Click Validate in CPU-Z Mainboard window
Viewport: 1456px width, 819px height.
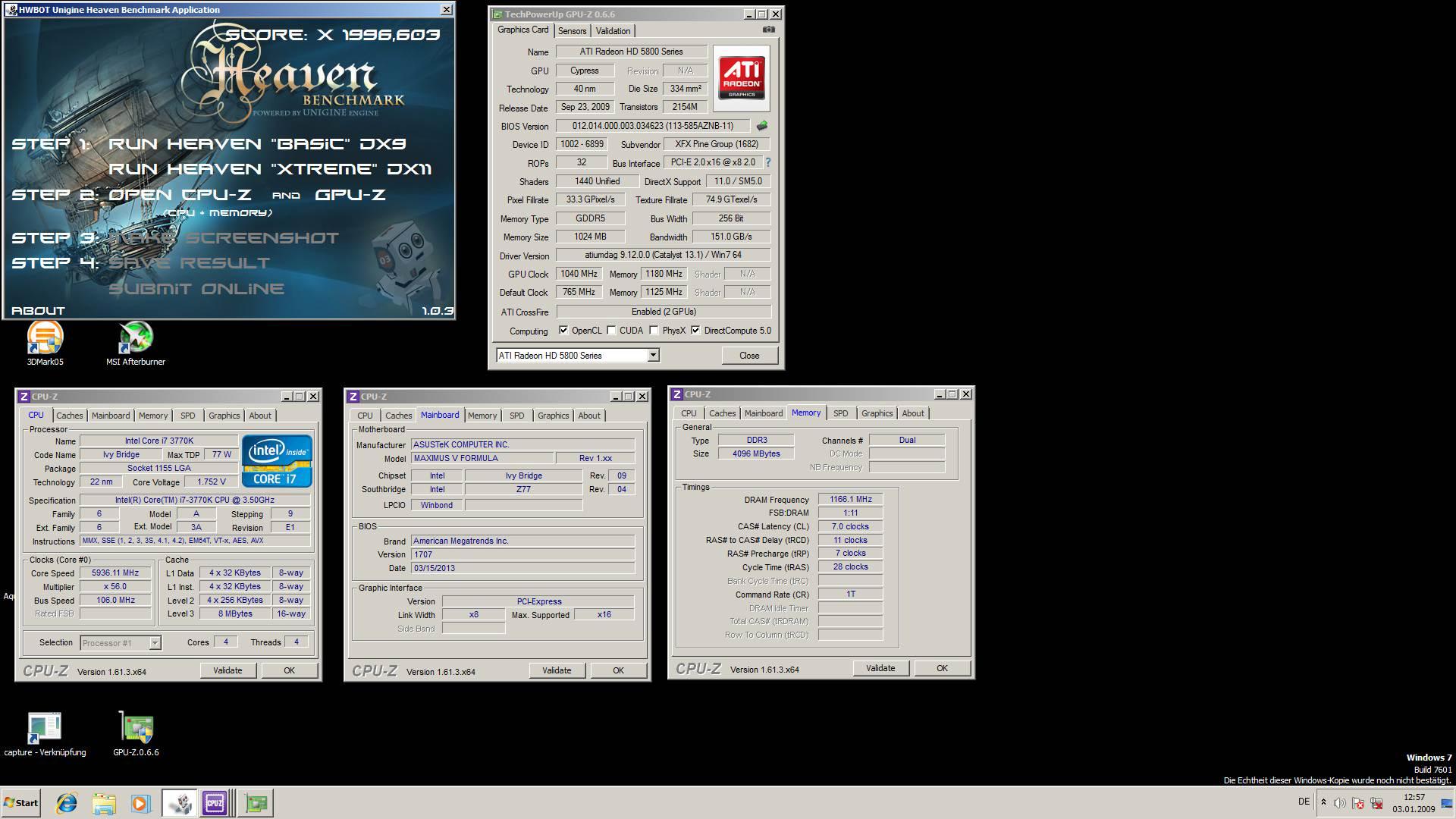pos(557,670)
